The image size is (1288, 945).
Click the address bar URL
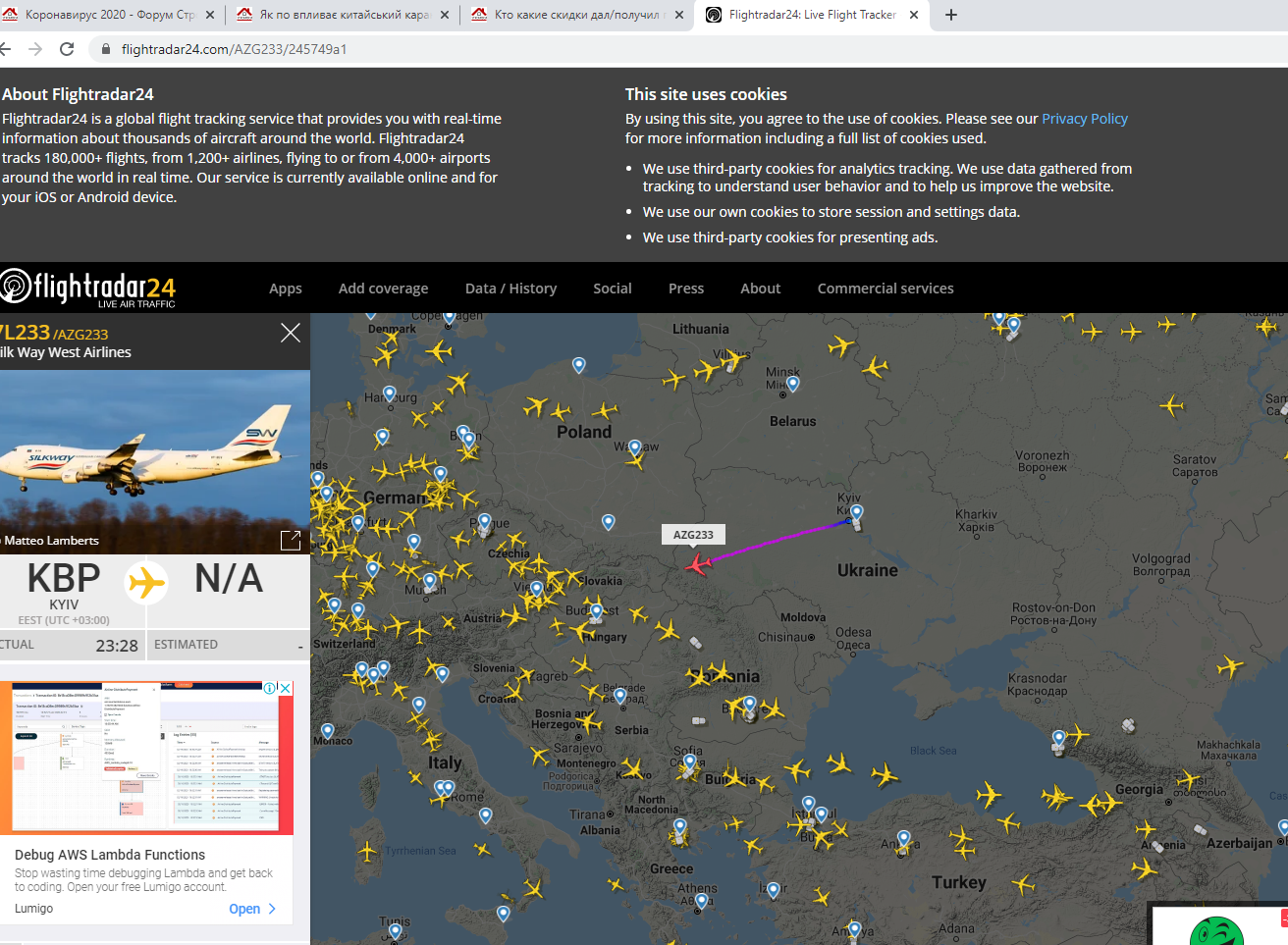tap(235, 49)
